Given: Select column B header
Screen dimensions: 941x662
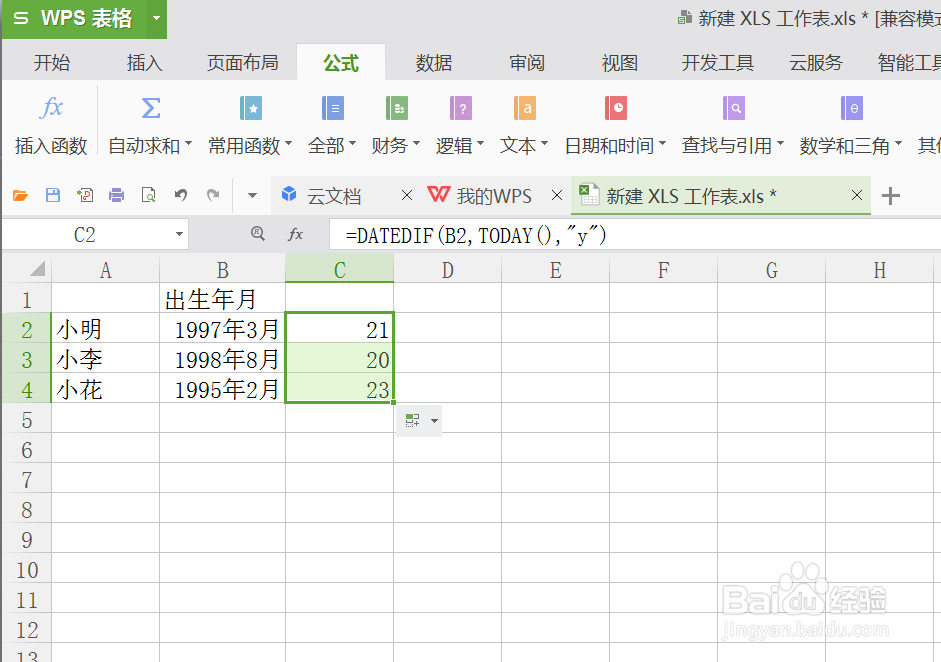Looking at the screenshot, I should pyautogui.click(x=223, y=269).
